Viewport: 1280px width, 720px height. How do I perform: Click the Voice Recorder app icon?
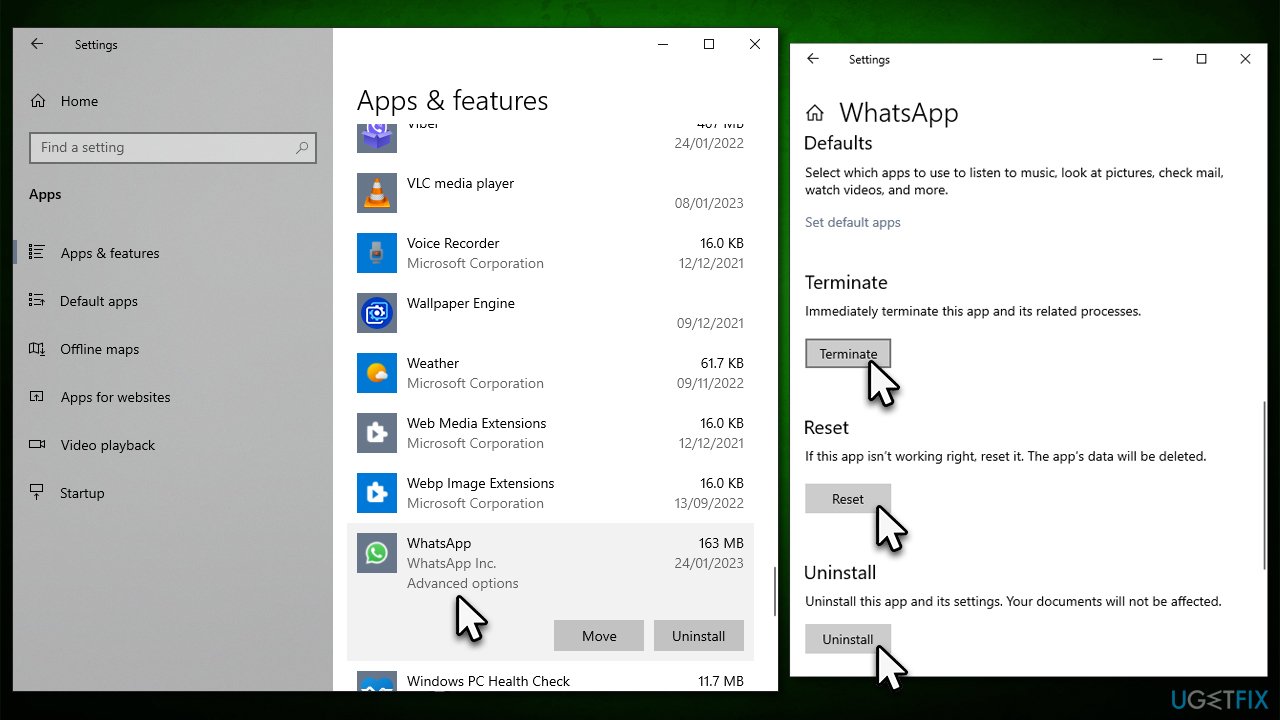click(377, 253)
